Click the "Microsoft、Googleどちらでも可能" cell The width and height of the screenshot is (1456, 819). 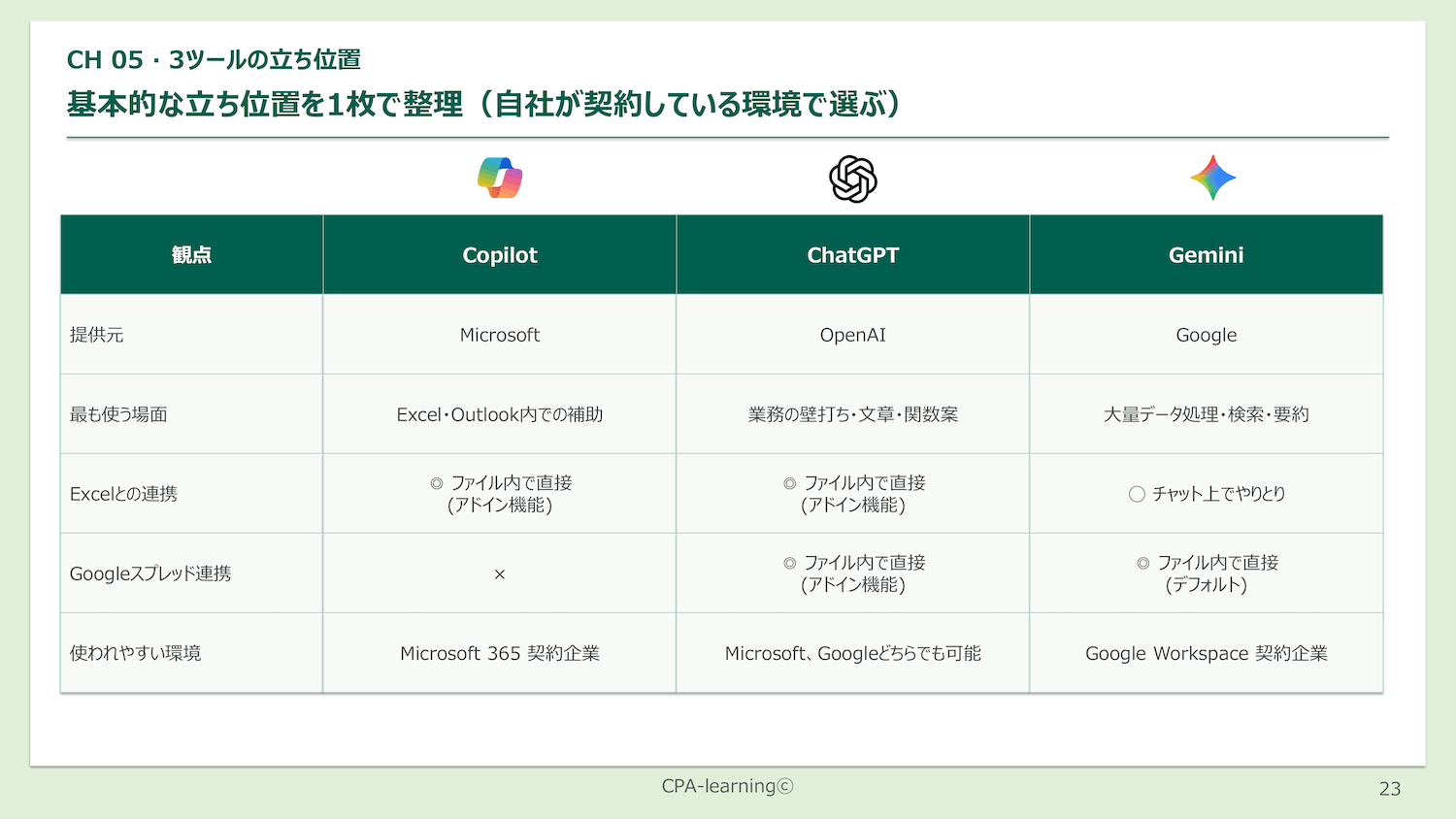point(853,653)
